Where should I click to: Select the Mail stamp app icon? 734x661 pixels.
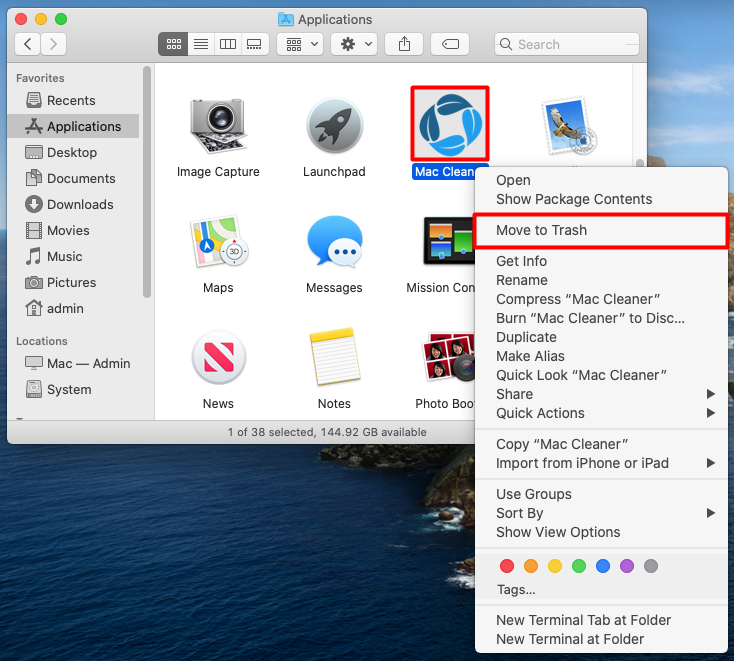click(568, 125)
